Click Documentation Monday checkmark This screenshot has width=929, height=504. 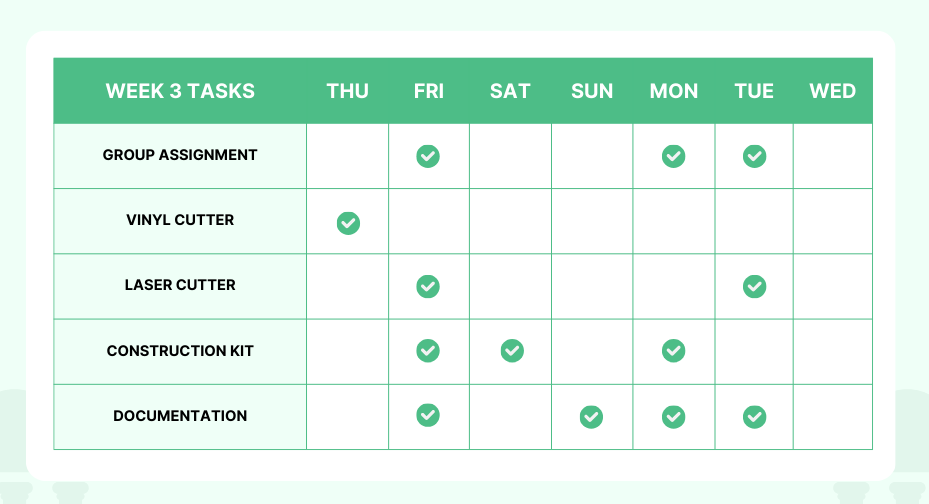point(673,416)
